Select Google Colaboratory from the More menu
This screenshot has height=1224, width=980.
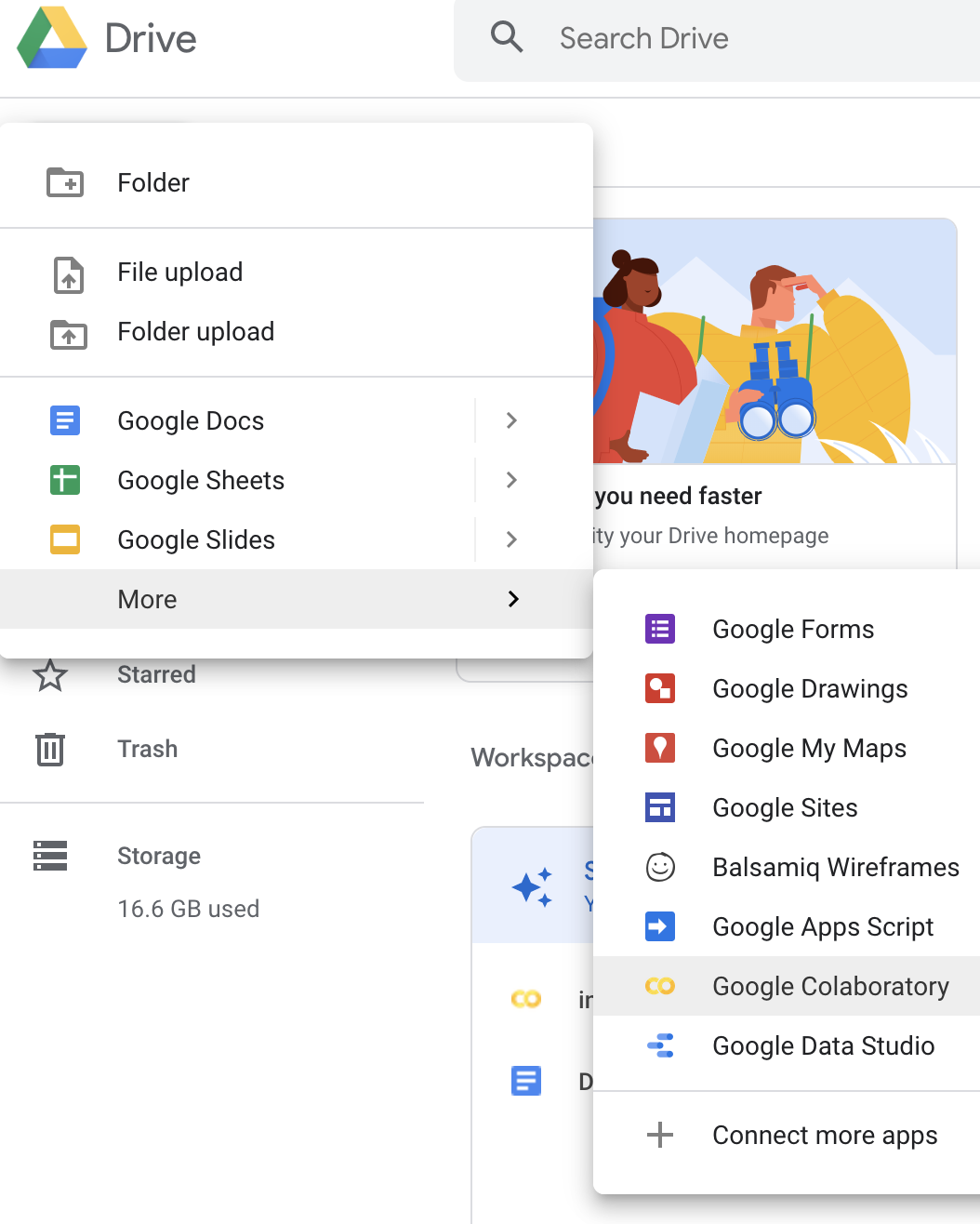787,986
